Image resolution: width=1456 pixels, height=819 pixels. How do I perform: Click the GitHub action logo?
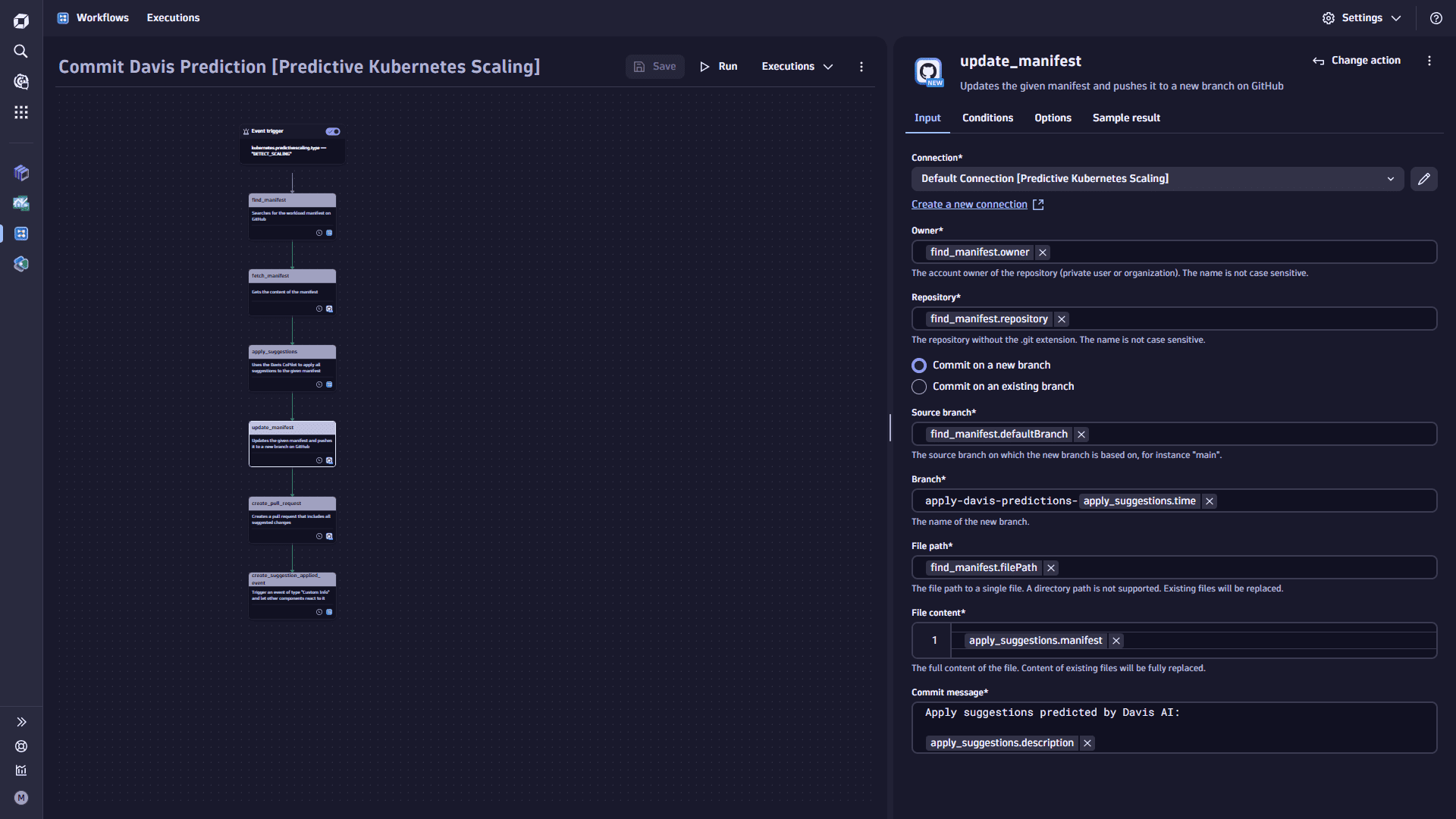point(928,72)
